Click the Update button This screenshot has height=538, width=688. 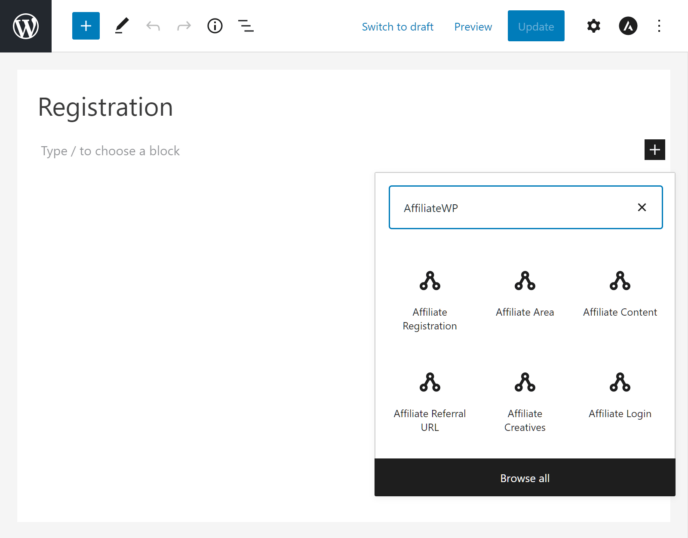[536, 26]
